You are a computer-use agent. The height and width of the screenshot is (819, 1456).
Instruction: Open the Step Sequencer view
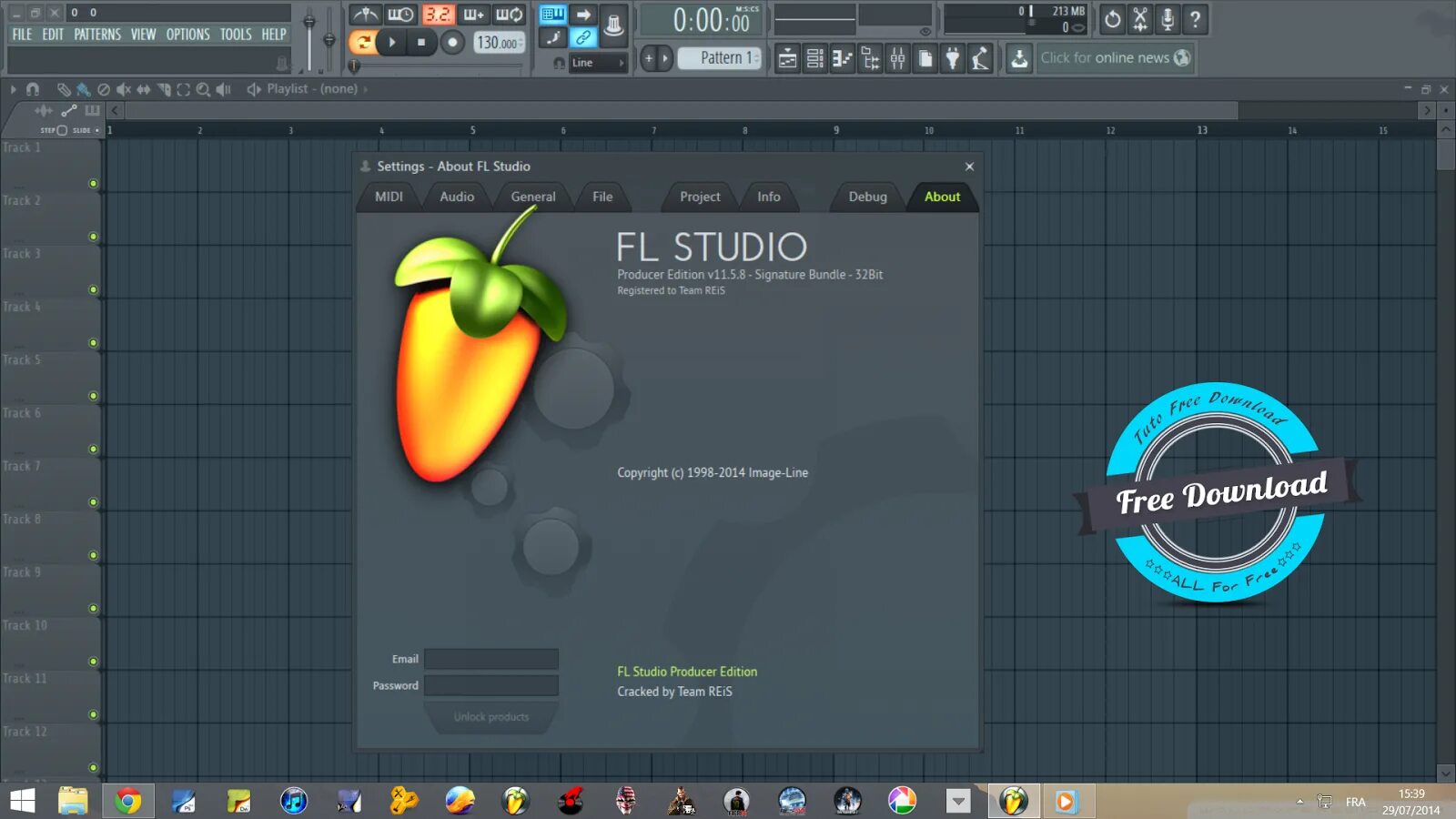pyautogui.click(x=815, y=59)
